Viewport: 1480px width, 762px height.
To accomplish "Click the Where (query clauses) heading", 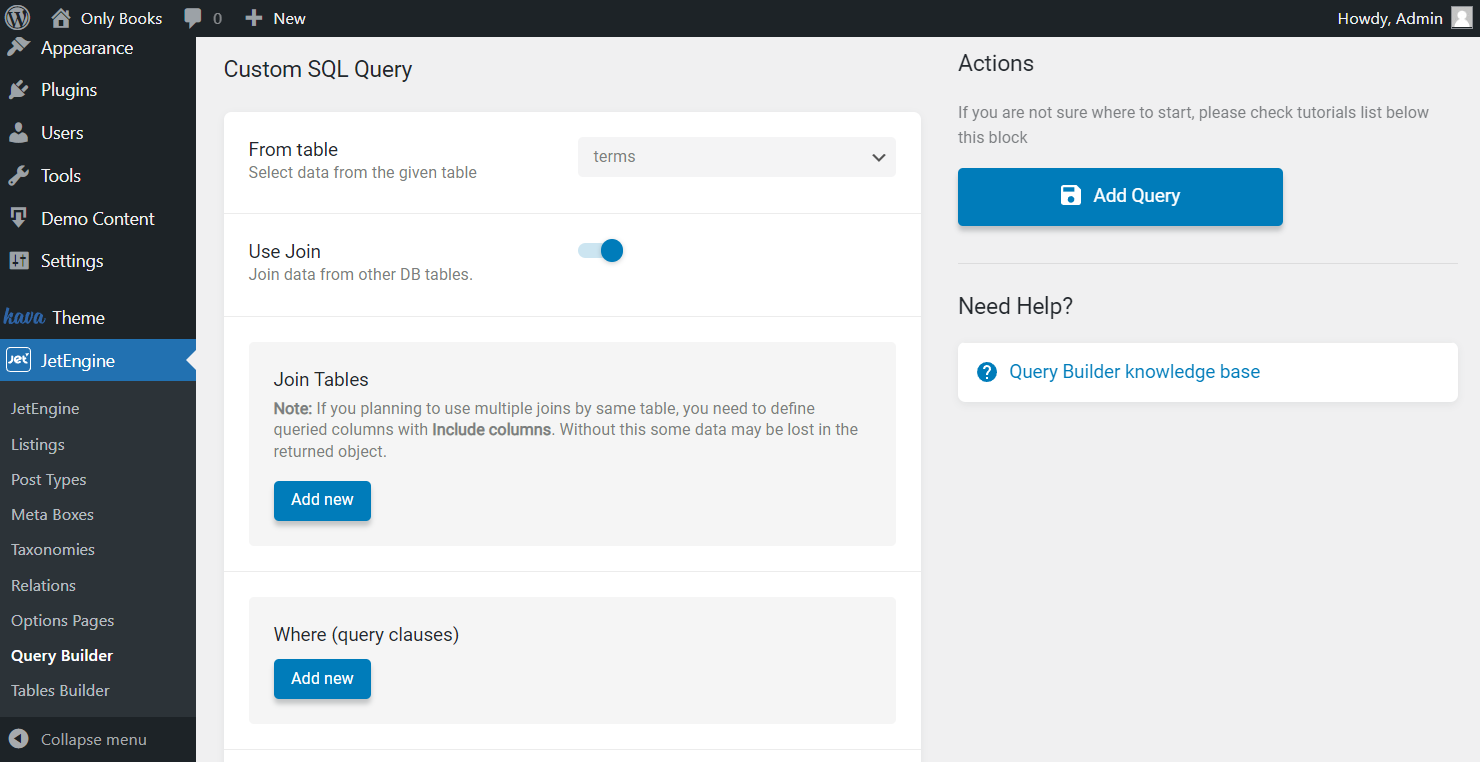I will point(366,635).
